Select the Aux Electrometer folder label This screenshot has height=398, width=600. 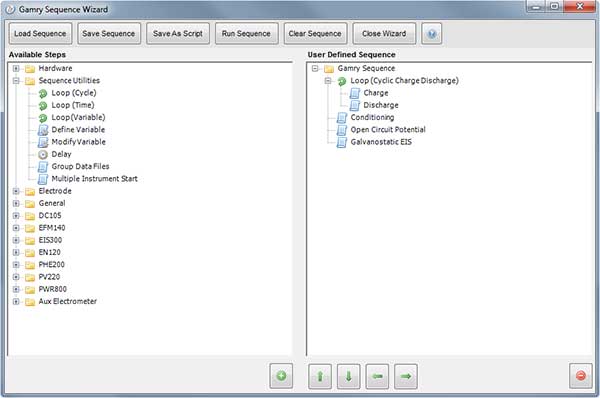click(67, 301)
